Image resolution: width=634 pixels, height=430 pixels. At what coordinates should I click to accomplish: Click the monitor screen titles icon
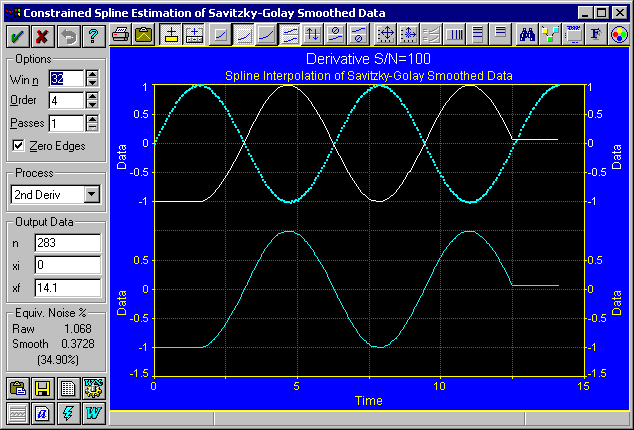(573, 35)
